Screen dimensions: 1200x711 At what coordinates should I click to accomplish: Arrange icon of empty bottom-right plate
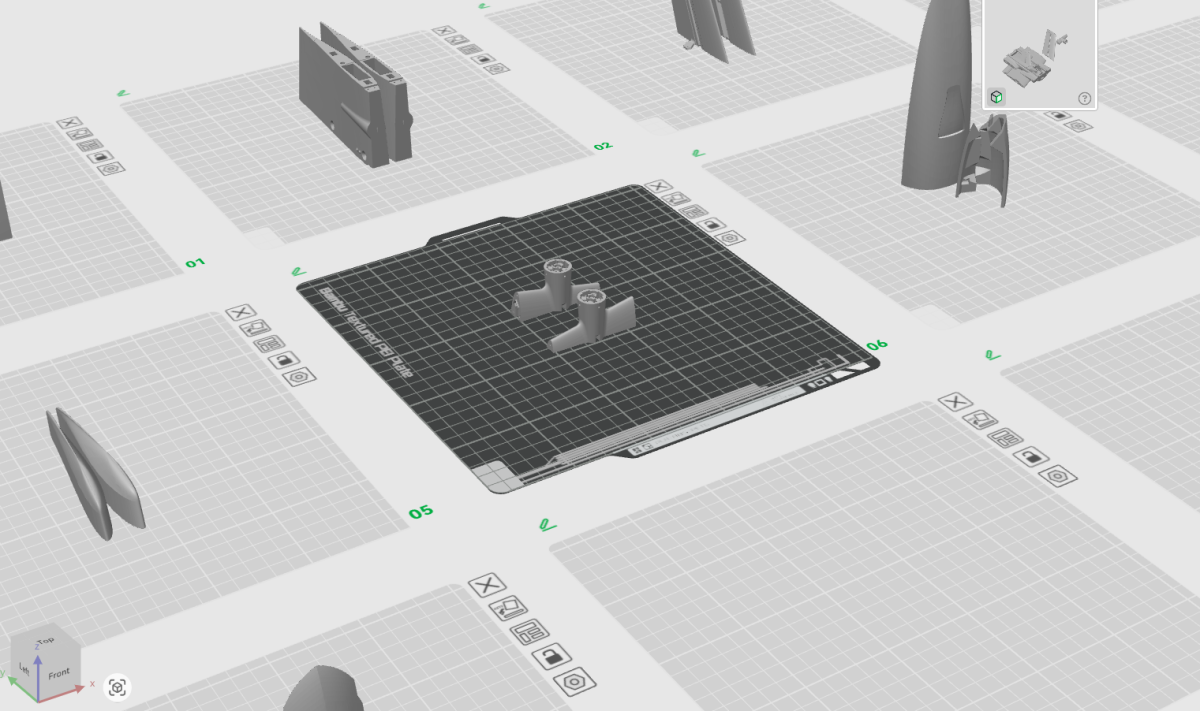(x=1003, y=437)
